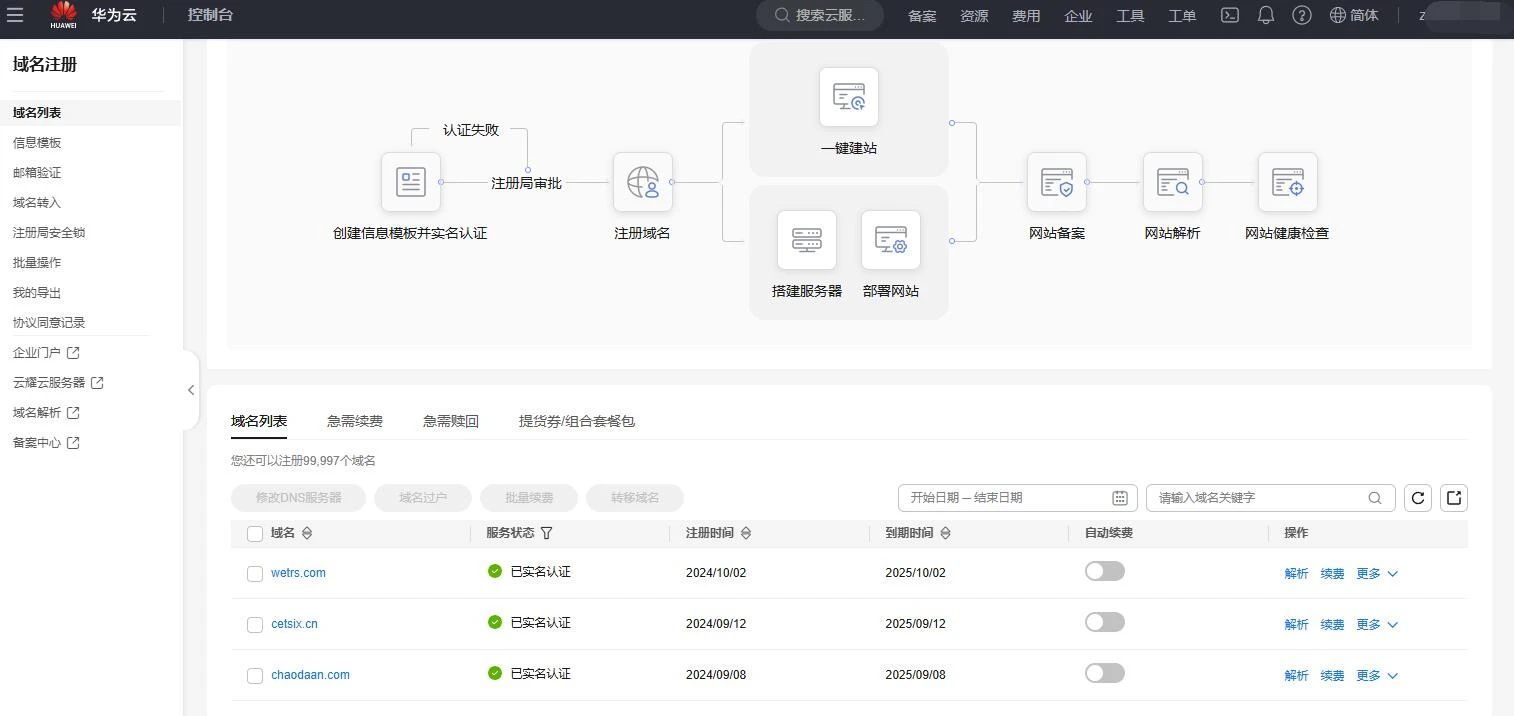This screenshot has width=1514, height=716.
Task: Click the refresh domain list icon
Action: pos(1418,498)
